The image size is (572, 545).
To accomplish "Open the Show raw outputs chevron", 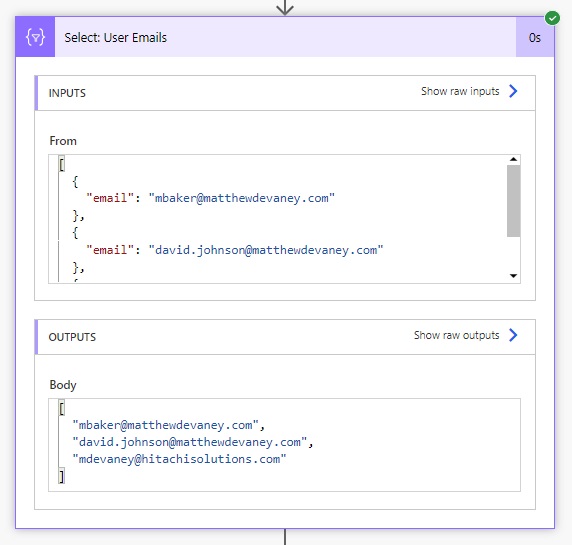I will point(513,335).
